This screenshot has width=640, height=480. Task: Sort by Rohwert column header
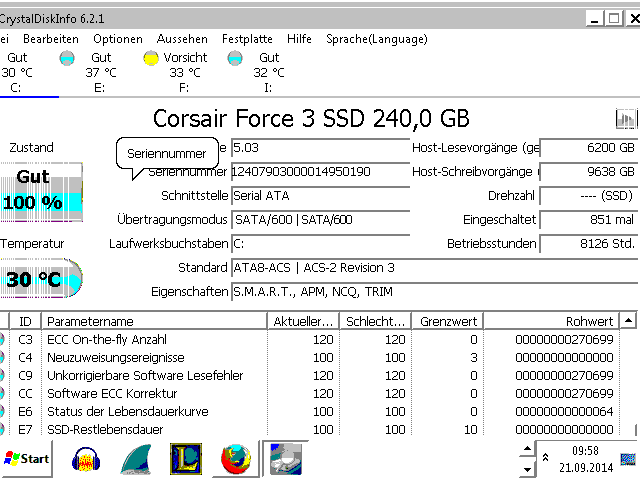tap(551, 322)
